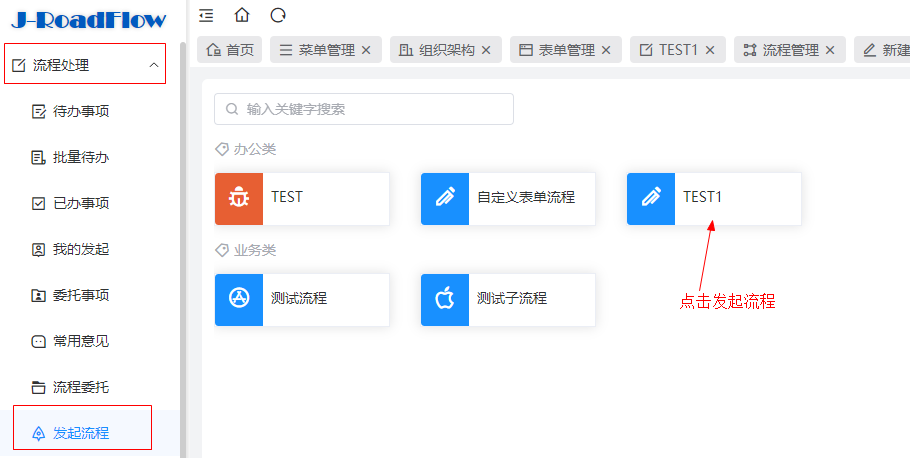The image size is (910, 458).
Task: Start the 测试子流程 flow card
Action: coord(508,300)
